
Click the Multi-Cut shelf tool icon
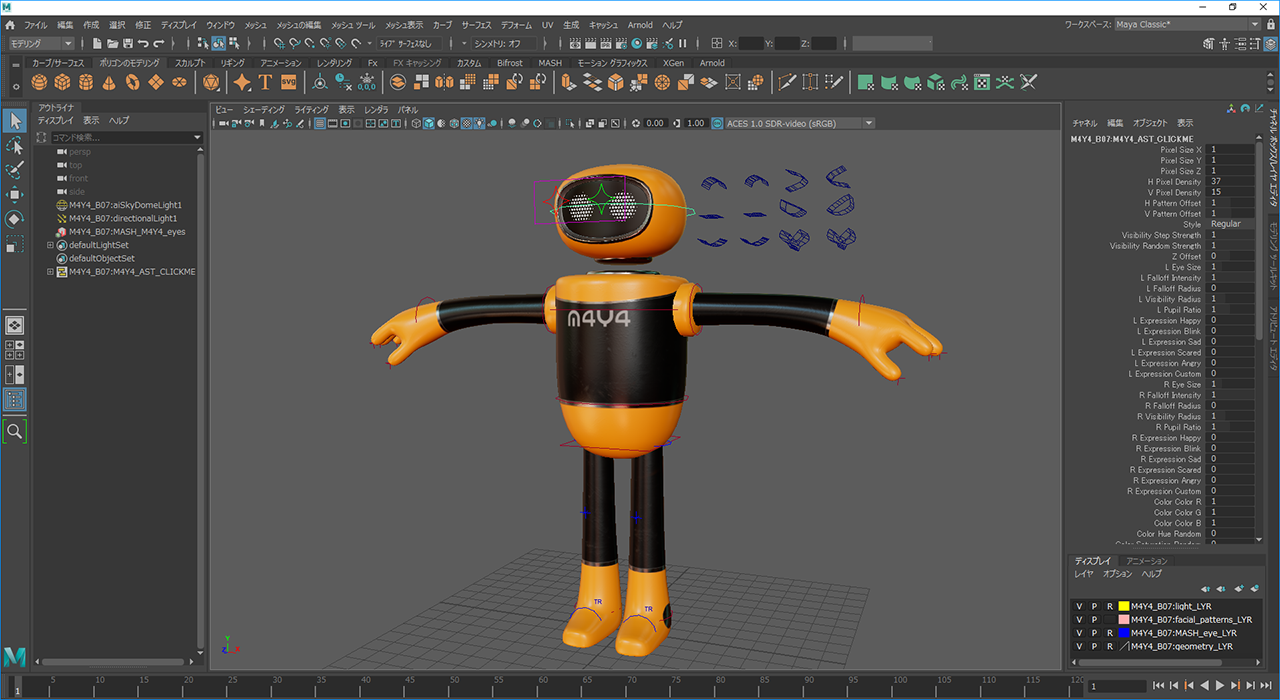[787, 82]
